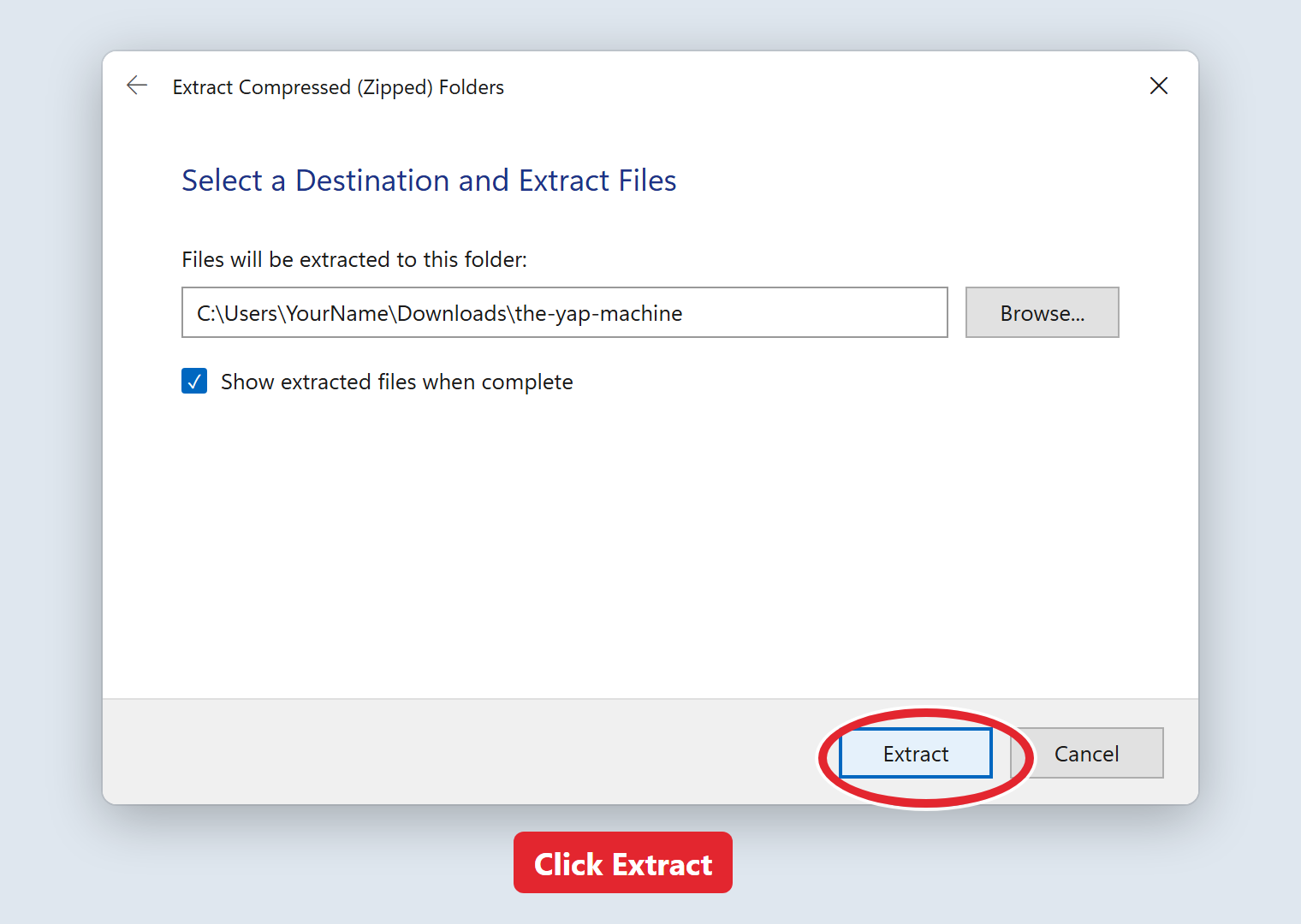Screen dimensions: 1301x924
Task: Go back using the arrow icon
Action: [137, 86]
